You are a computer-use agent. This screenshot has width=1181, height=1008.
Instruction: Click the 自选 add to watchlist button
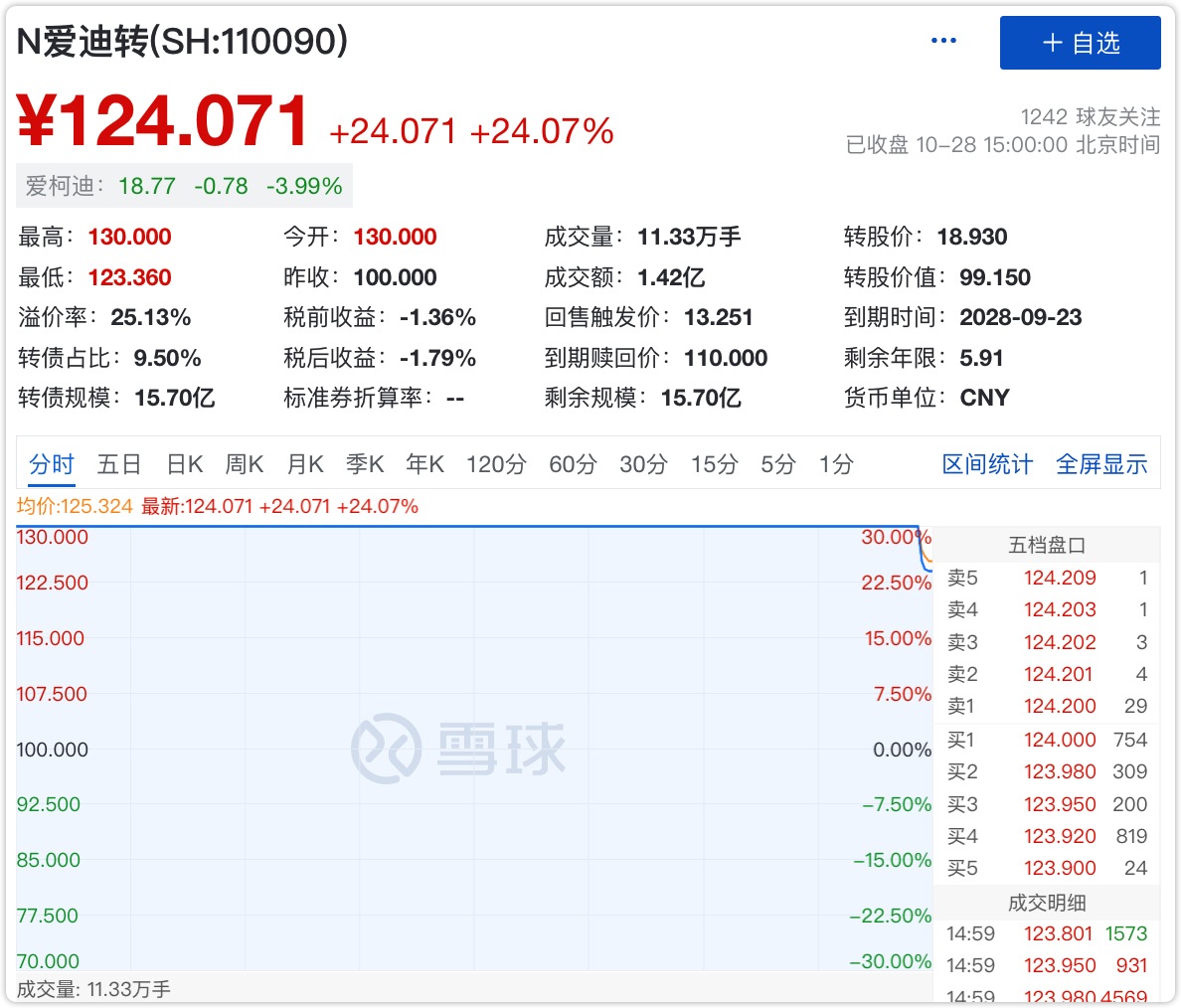pyautogui.click(x=1080, y=43)
